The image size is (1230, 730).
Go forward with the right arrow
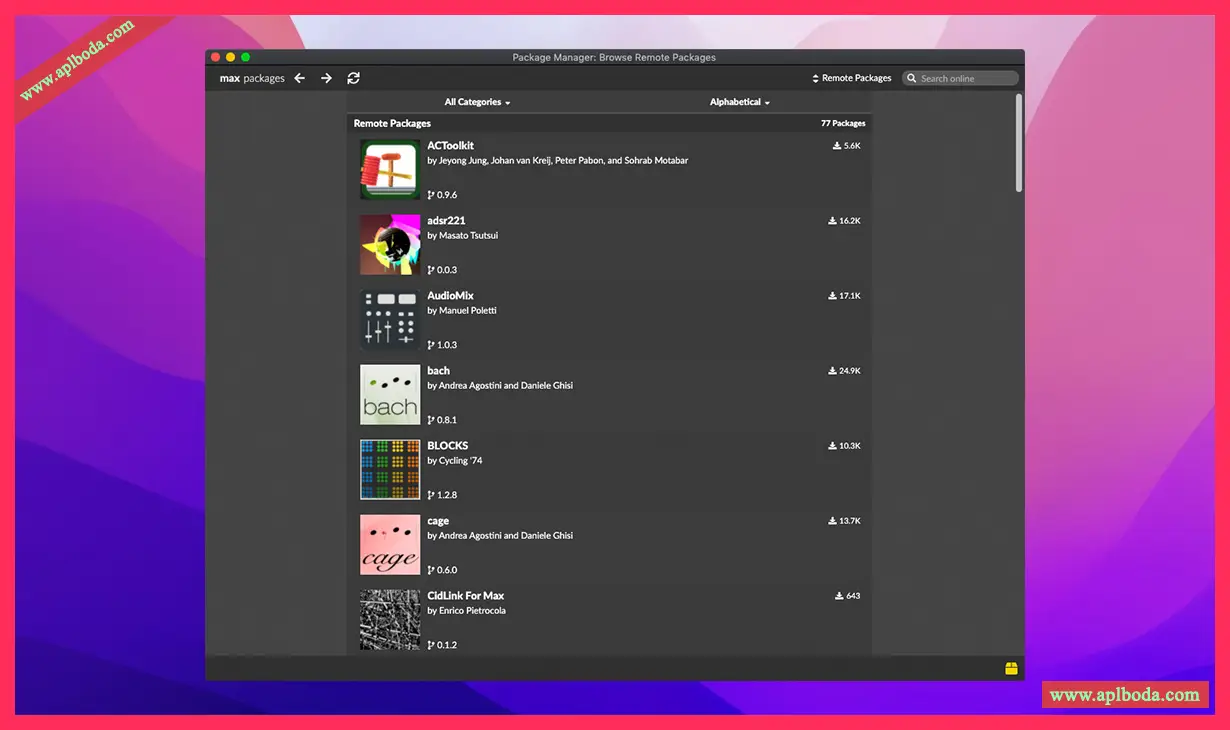(326, 78)
